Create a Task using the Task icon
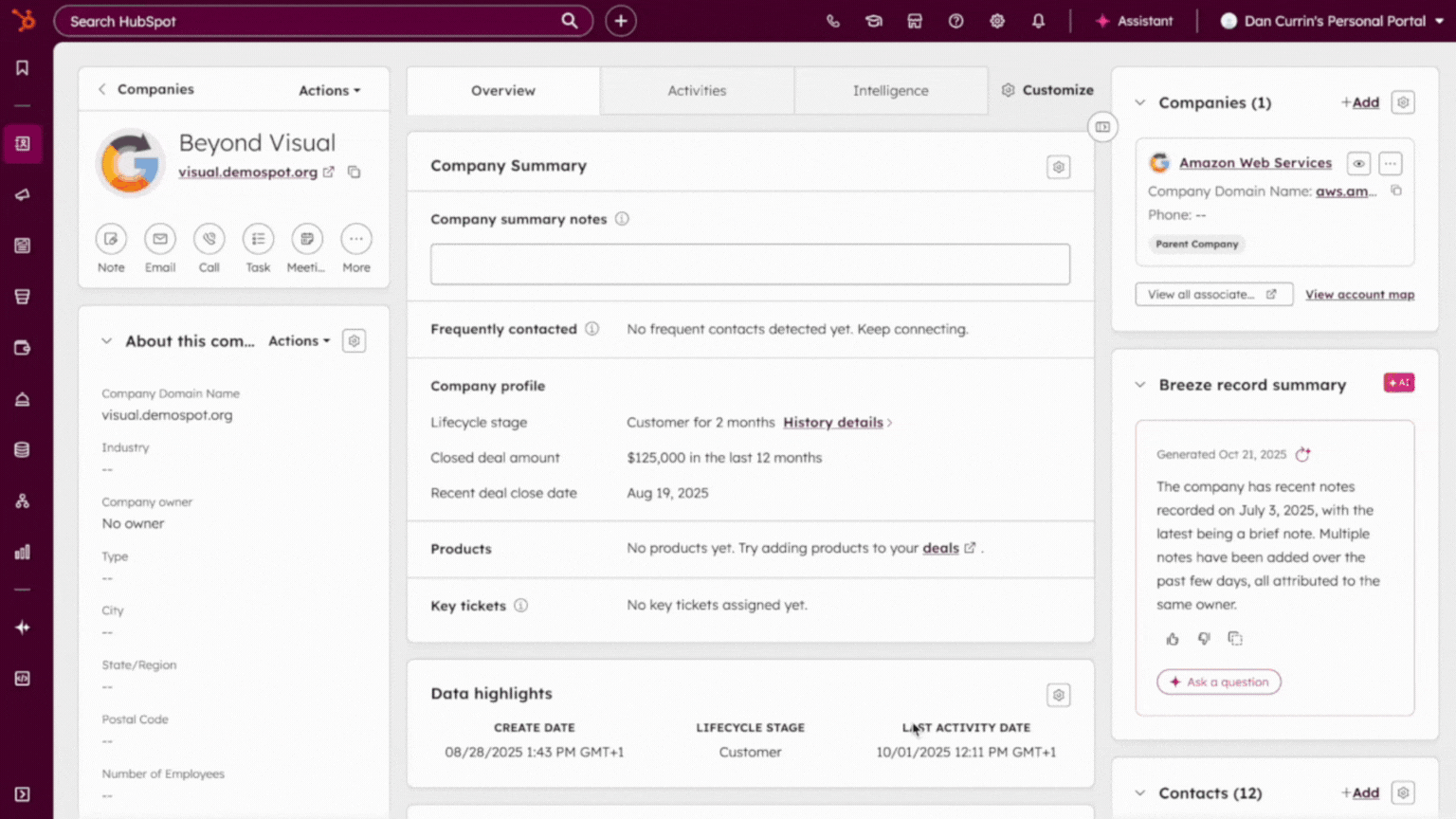The height and width of the screenshot is (819, 1456). (x=258, y=239)
